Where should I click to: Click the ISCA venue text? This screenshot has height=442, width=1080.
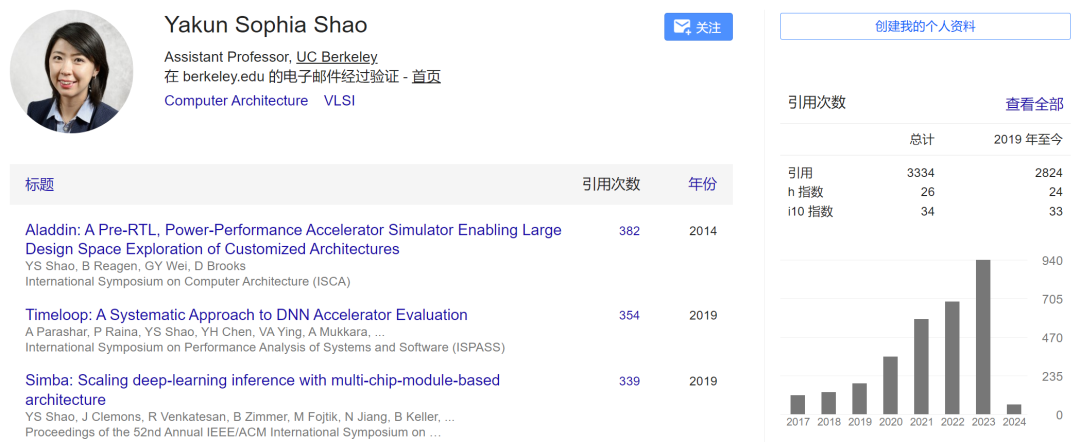pyautogui.click(x=188, y=281)
